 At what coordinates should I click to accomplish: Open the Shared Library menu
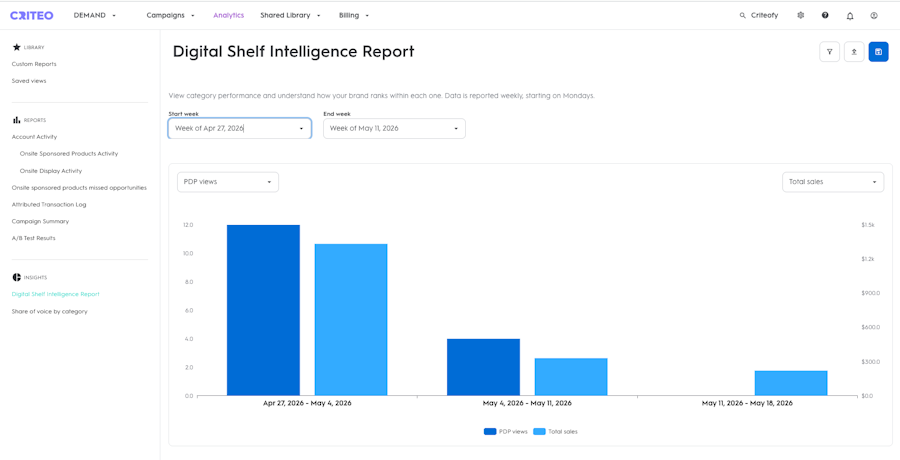(290, 16)
